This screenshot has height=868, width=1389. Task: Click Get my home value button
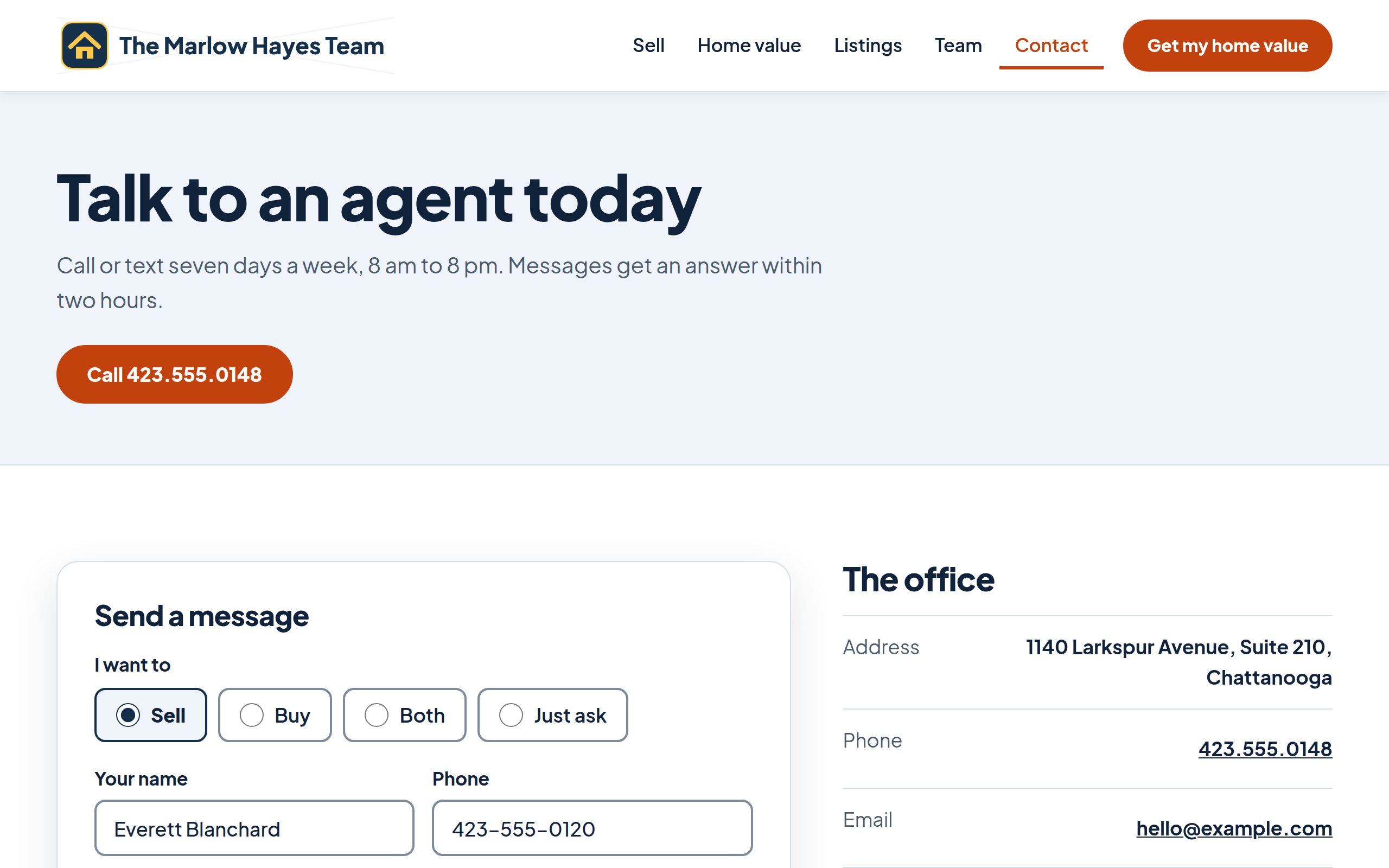(x=1227, y=46)
